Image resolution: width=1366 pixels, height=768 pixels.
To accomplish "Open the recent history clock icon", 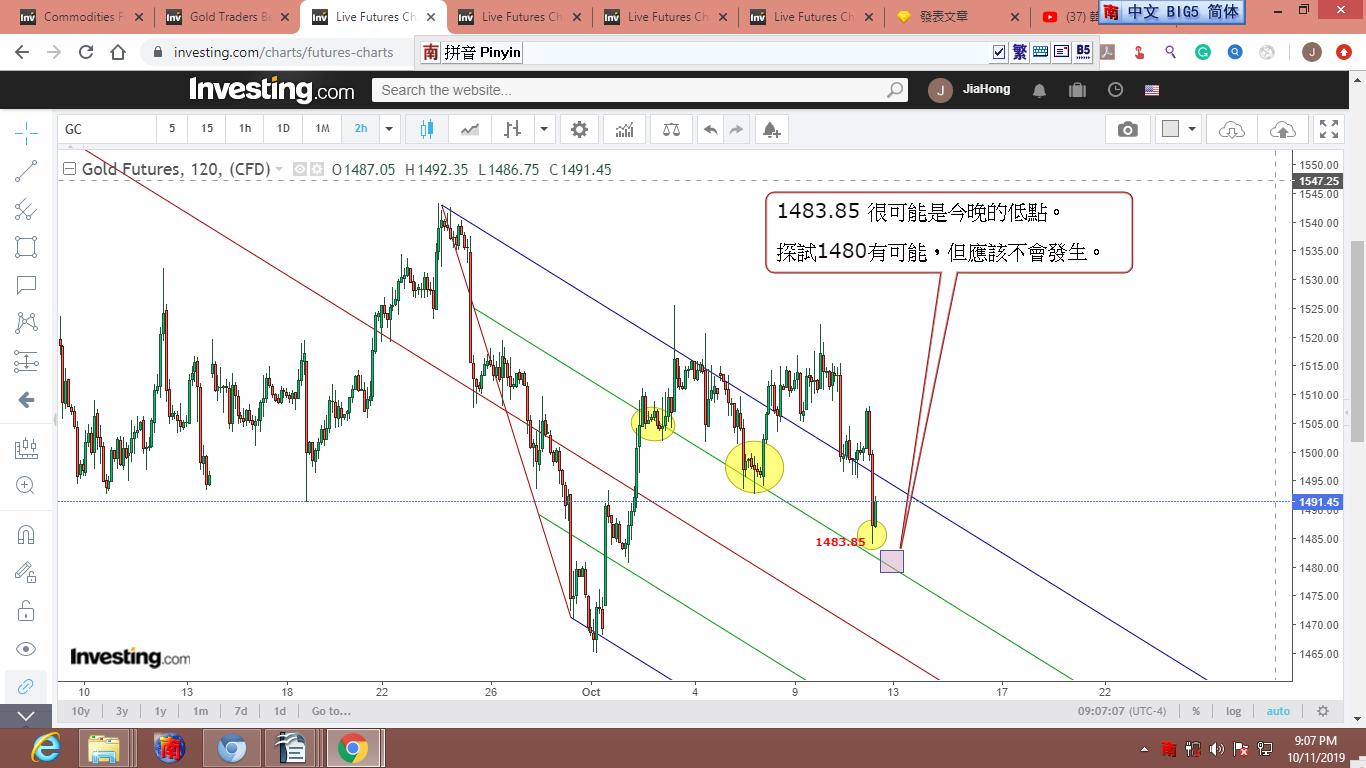I will point(1115,90).
